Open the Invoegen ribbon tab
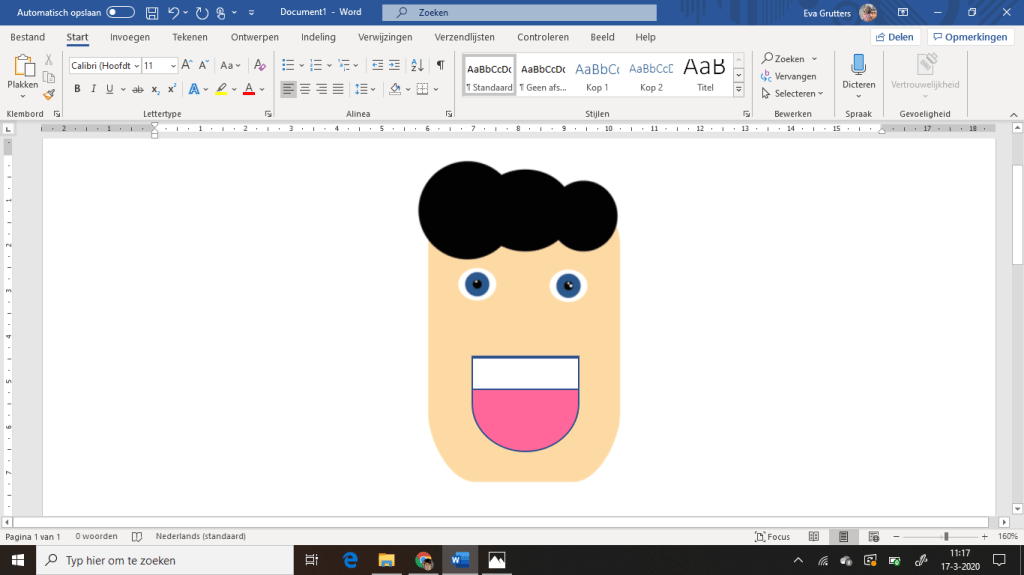Image resolution: width=1024 pixels, height=575 pixels. (130, 37)
